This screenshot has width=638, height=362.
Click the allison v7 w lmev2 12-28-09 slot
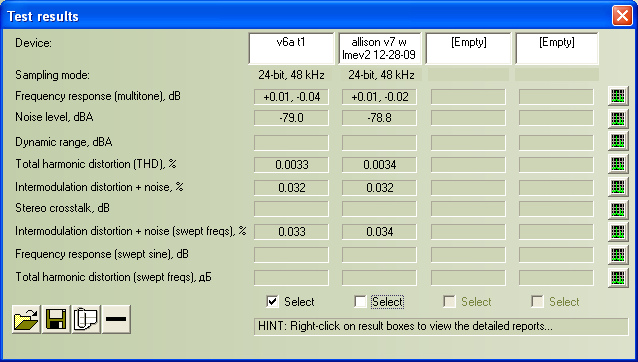coord(379,48)
